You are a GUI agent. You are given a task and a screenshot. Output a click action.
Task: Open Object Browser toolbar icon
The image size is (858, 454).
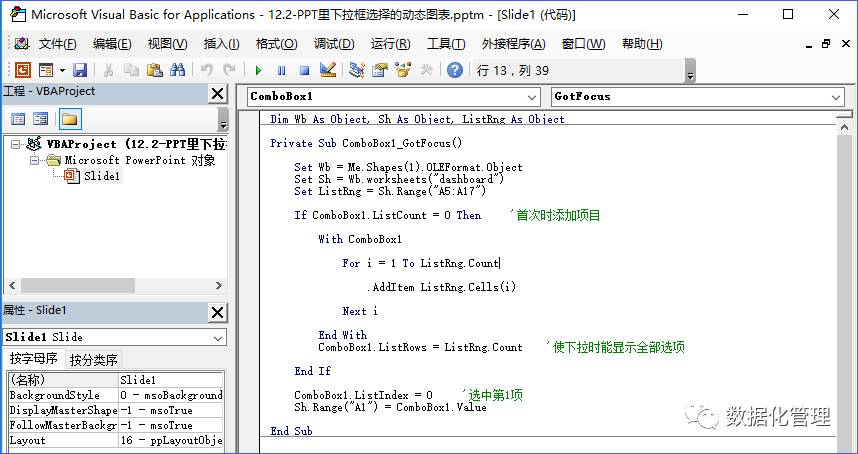403,70
